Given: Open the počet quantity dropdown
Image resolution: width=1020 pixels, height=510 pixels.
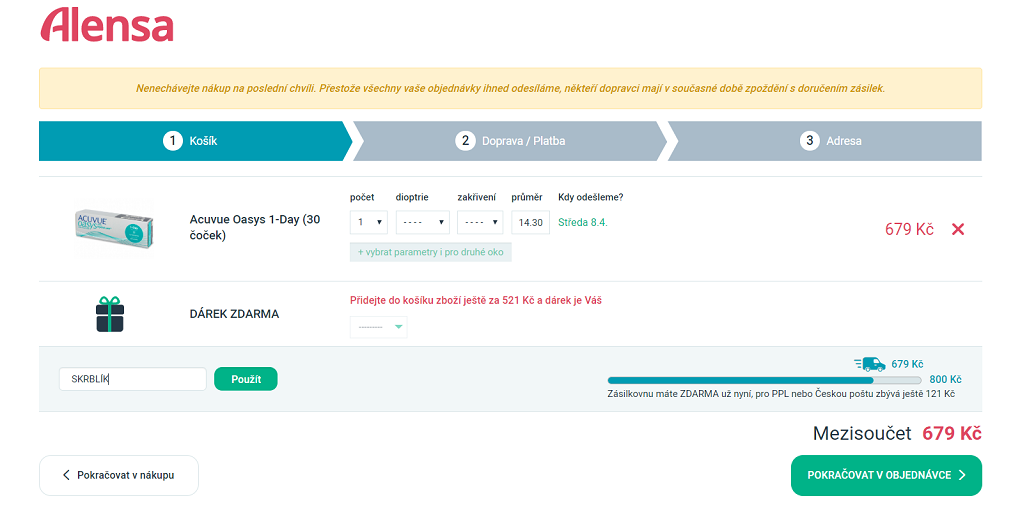Looking at the screenshot, I should point(369,222).
